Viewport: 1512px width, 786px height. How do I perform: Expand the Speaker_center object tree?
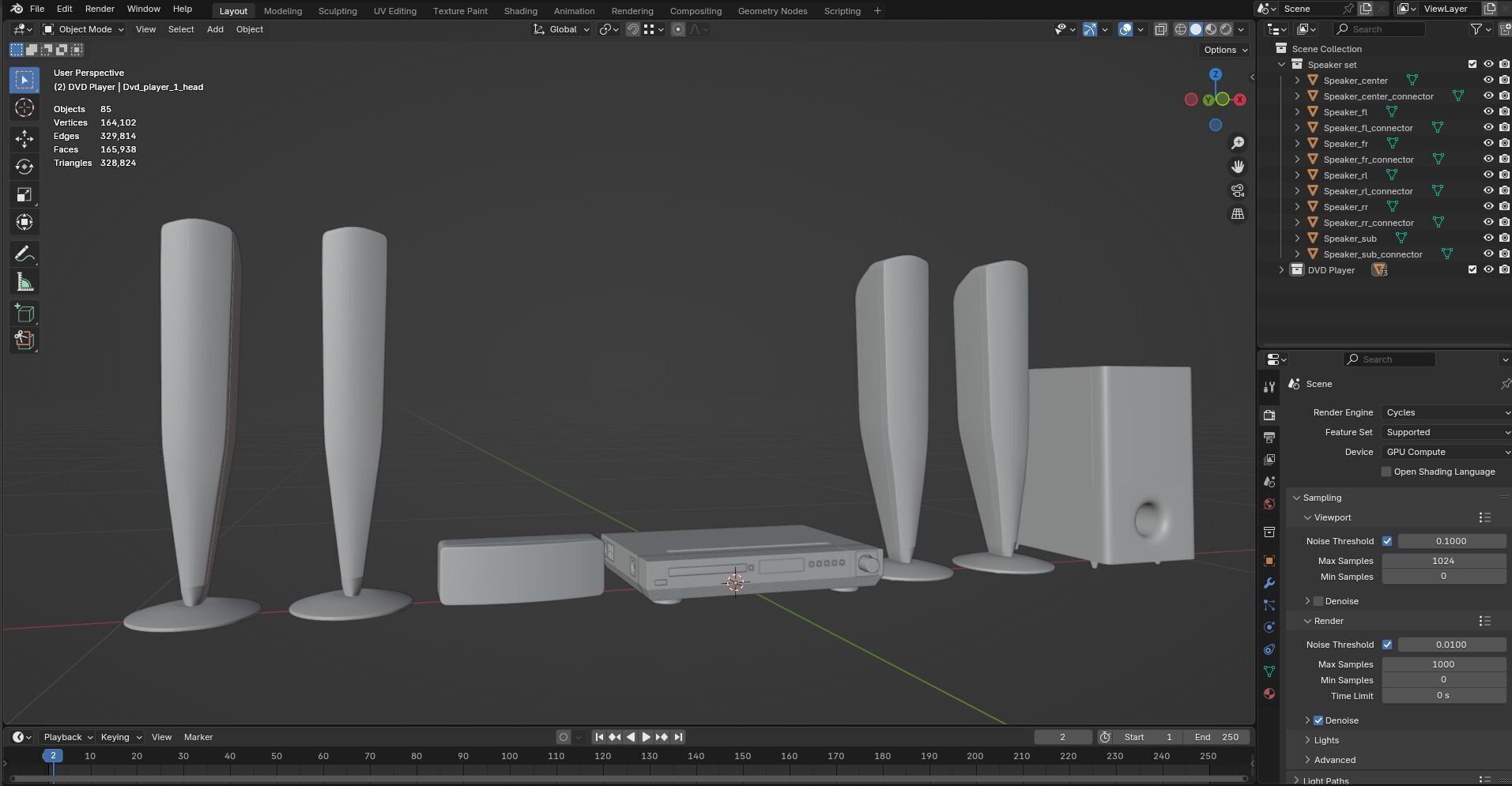point(1297,80)
